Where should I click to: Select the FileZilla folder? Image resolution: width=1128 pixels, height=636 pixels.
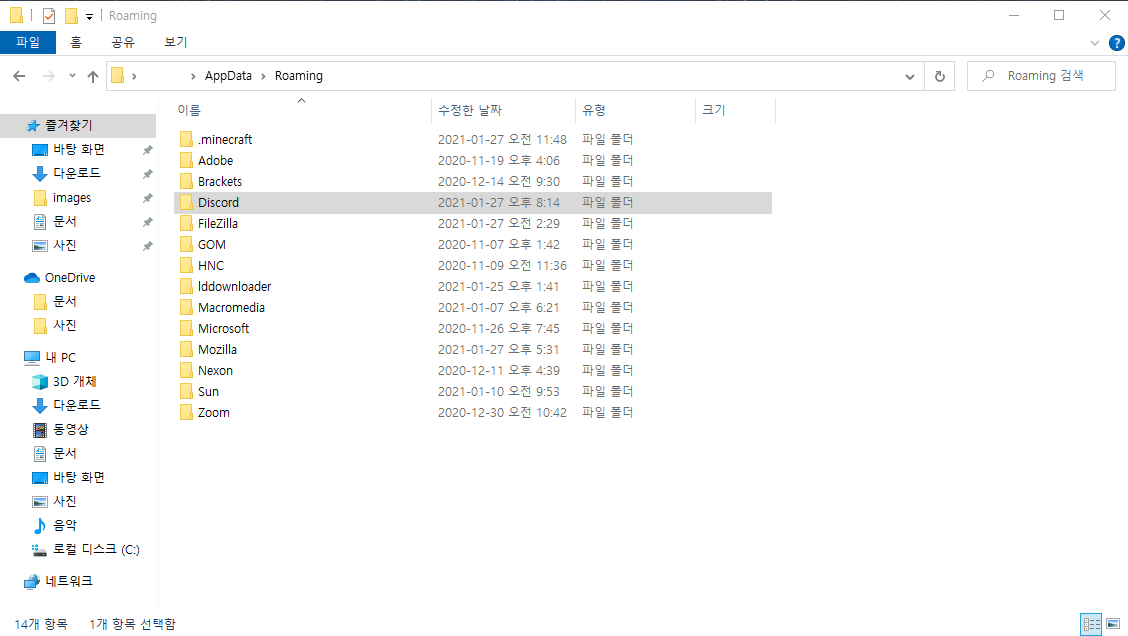click(473, 223)
